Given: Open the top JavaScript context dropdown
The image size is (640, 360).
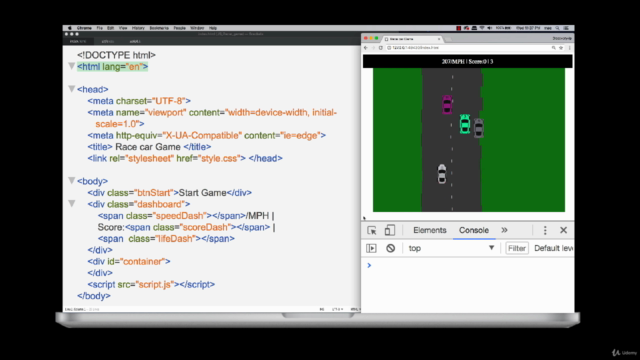Looking at the screenshot, I should coord(451,248).
